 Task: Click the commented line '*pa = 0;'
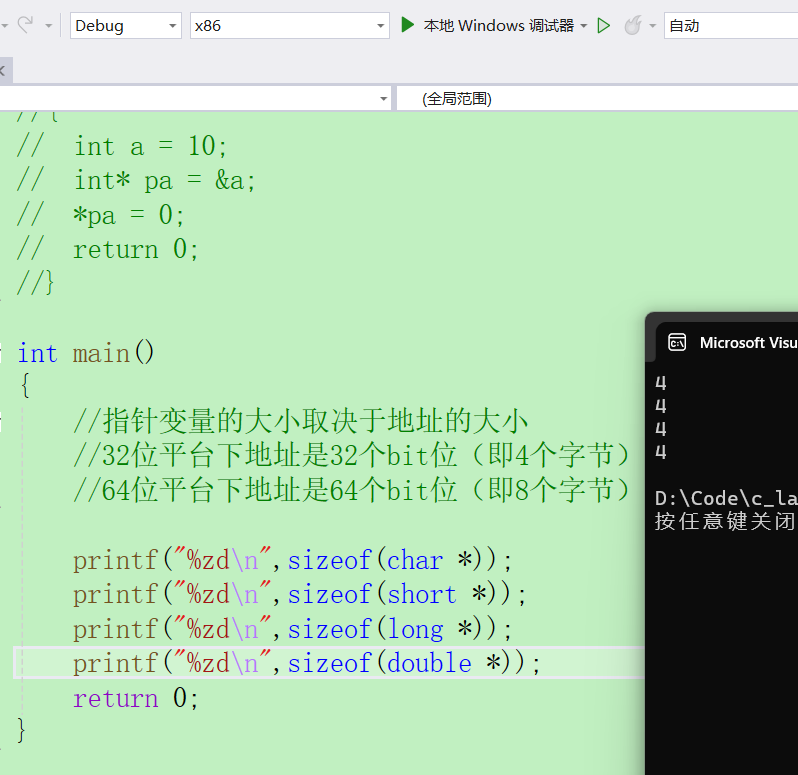100,215
